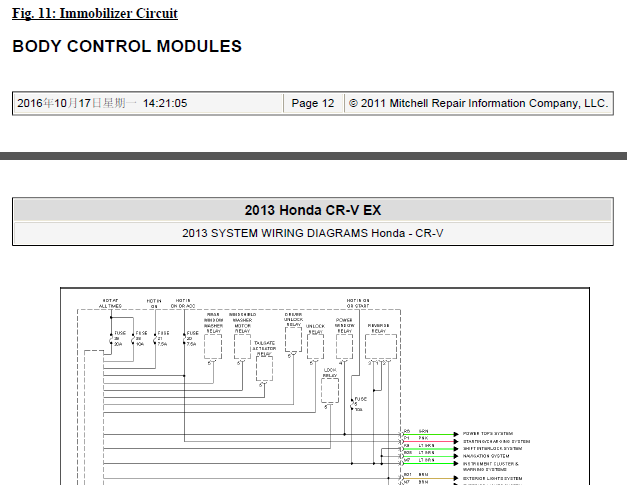
Task: Click the Fuse 5 10A label
Action: point(360,404)
